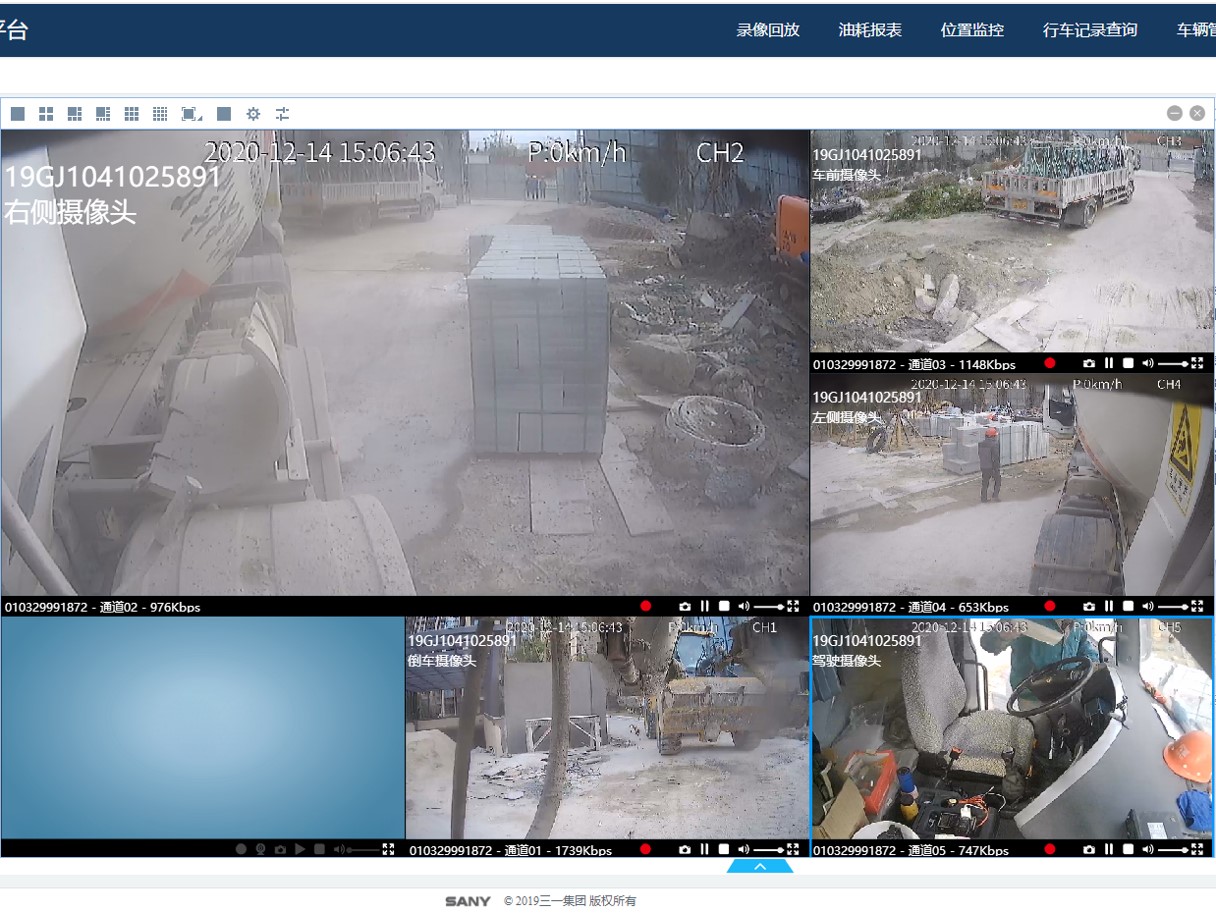Select the 4x4 sixteen-window grid layout

[160, 114]
